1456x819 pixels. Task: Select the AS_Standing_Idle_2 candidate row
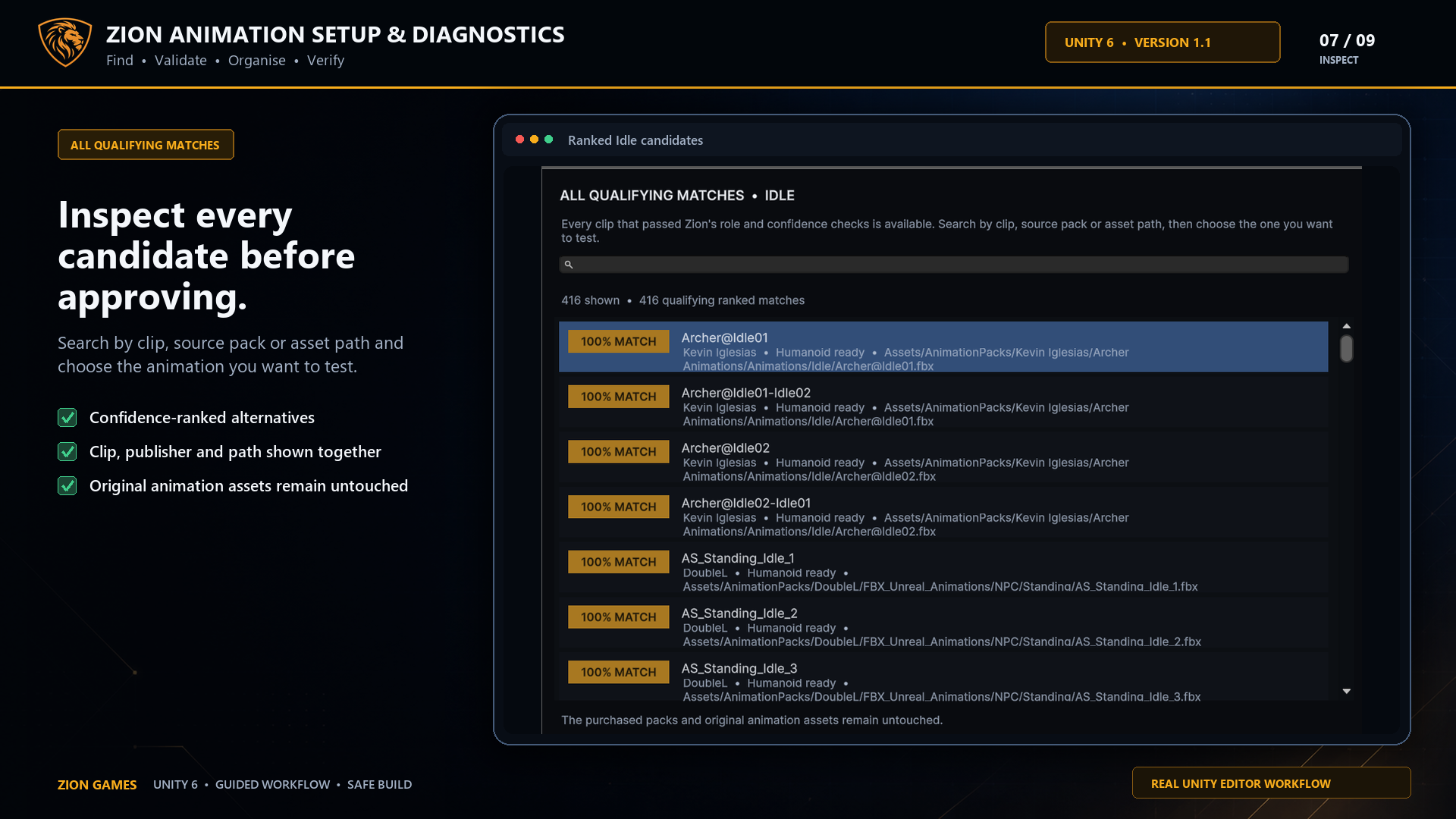point(943,623)
